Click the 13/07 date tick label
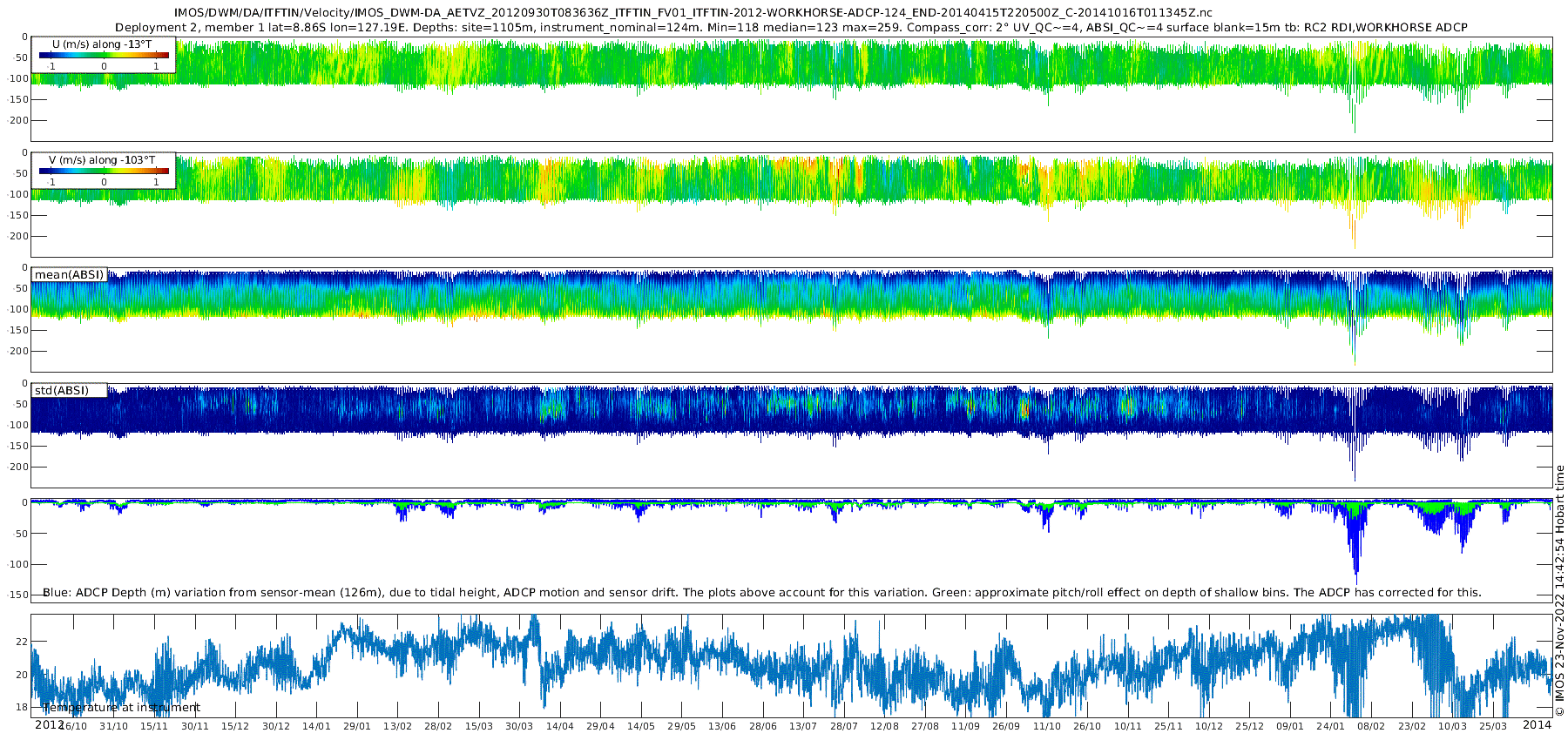Screen dimensions: 1568x740 803,727
